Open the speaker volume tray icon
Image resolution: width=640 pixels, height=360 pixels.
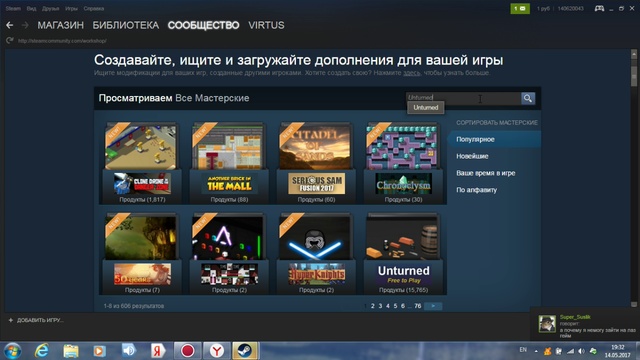(581, 351)
